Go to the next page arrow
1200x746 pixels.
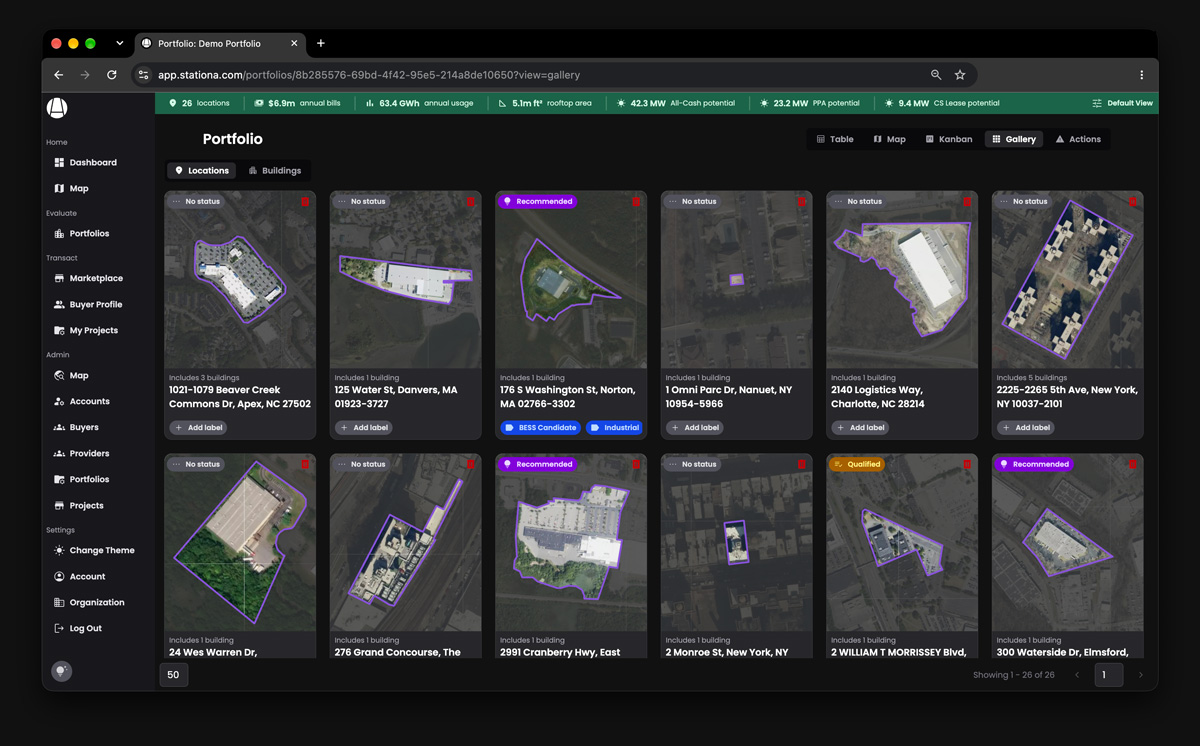[x=1140, y=675]
